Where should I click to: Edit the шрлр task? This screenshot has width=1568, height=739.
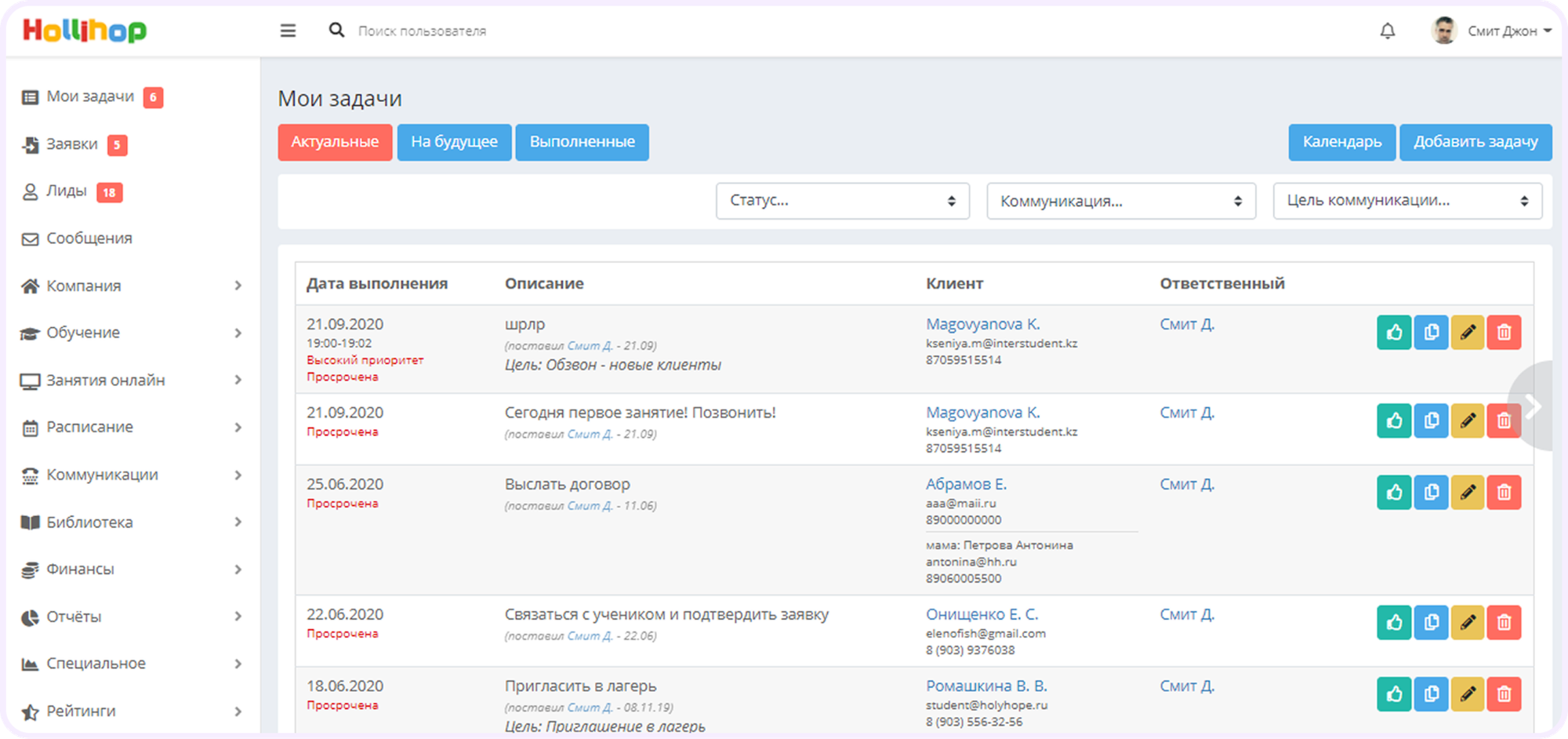pos(1468,333)
